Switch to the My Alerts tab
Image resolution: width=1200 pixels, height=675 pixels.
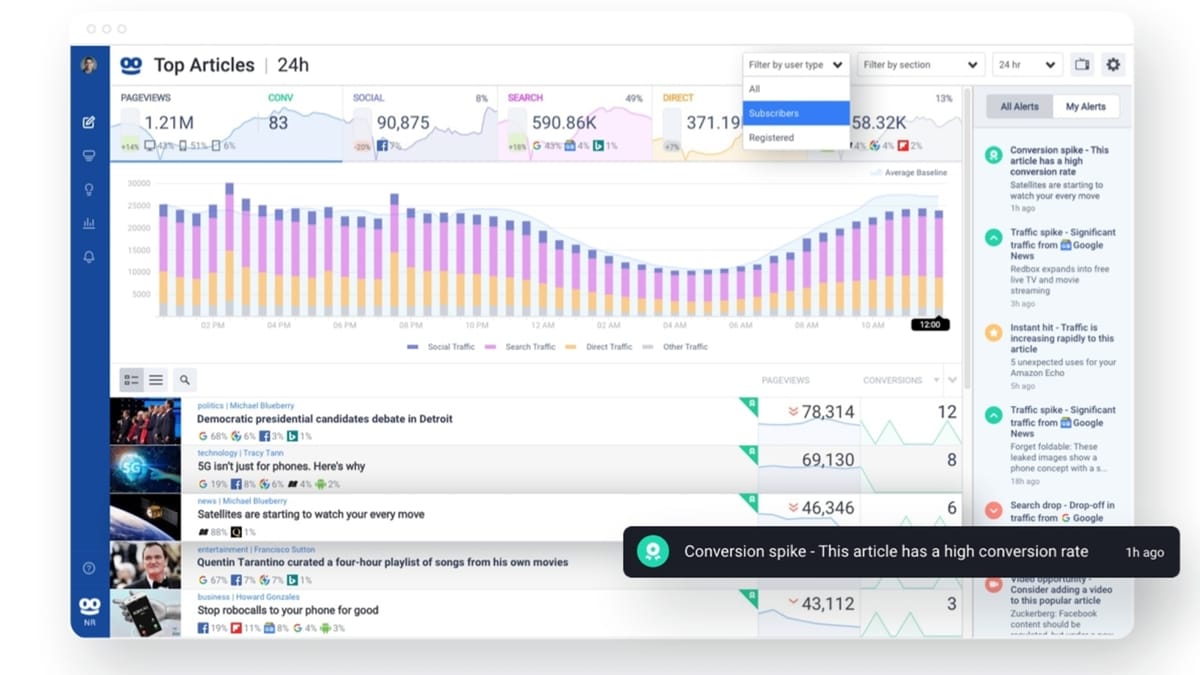point(1085,107)
